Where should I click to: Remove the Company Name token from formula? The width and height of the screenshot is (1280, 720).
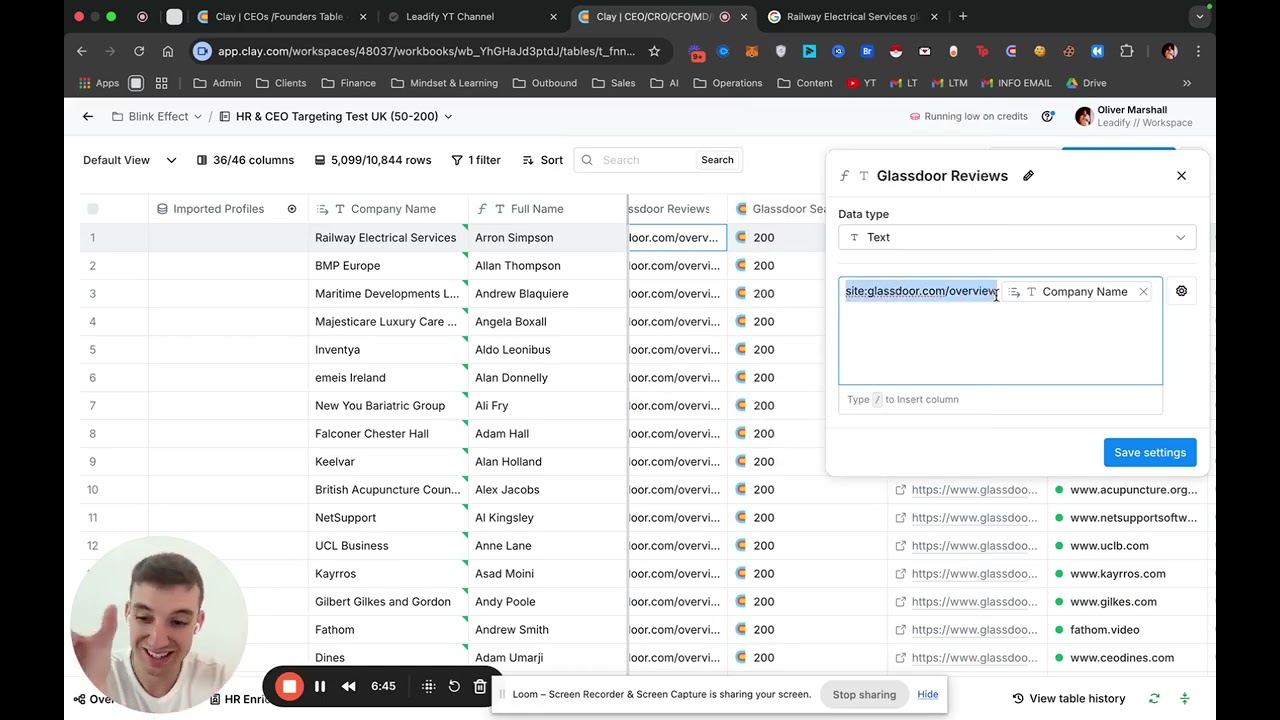point(1143,292)
